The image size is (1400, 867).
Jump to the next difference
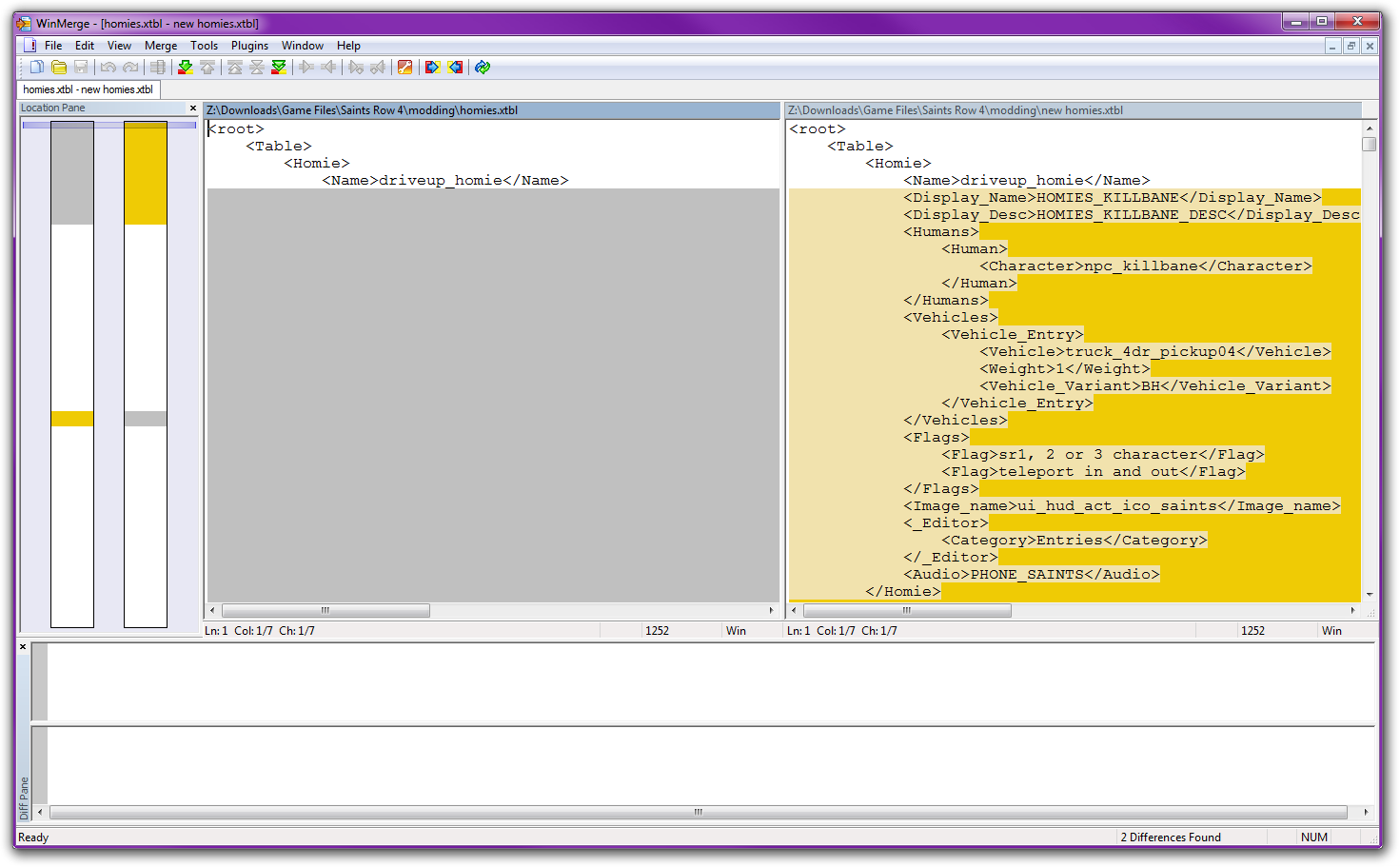click(185, 67)
